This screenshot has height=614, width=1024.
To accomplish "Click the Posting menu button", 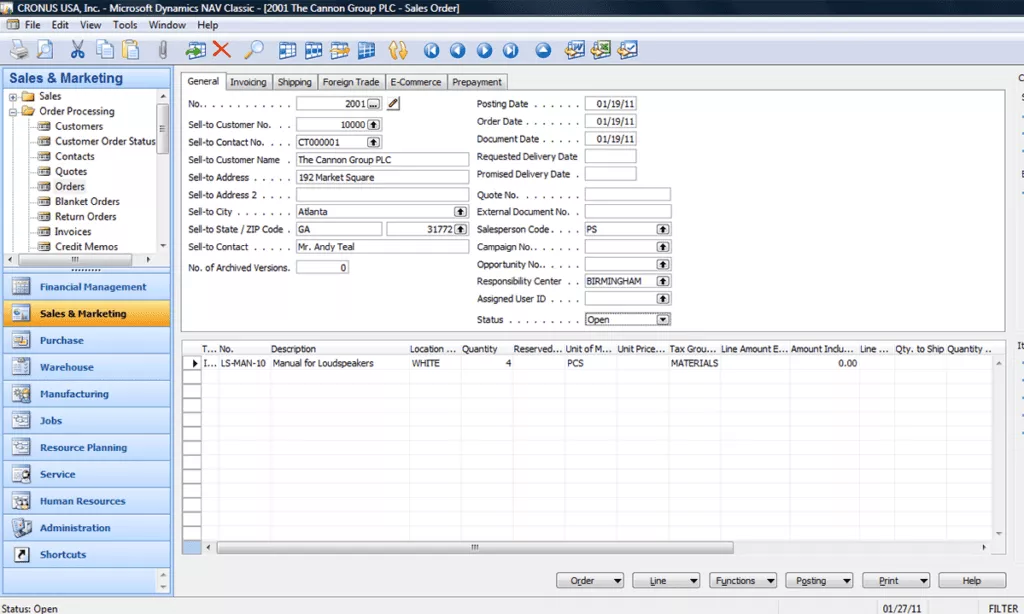I will 819,581.
